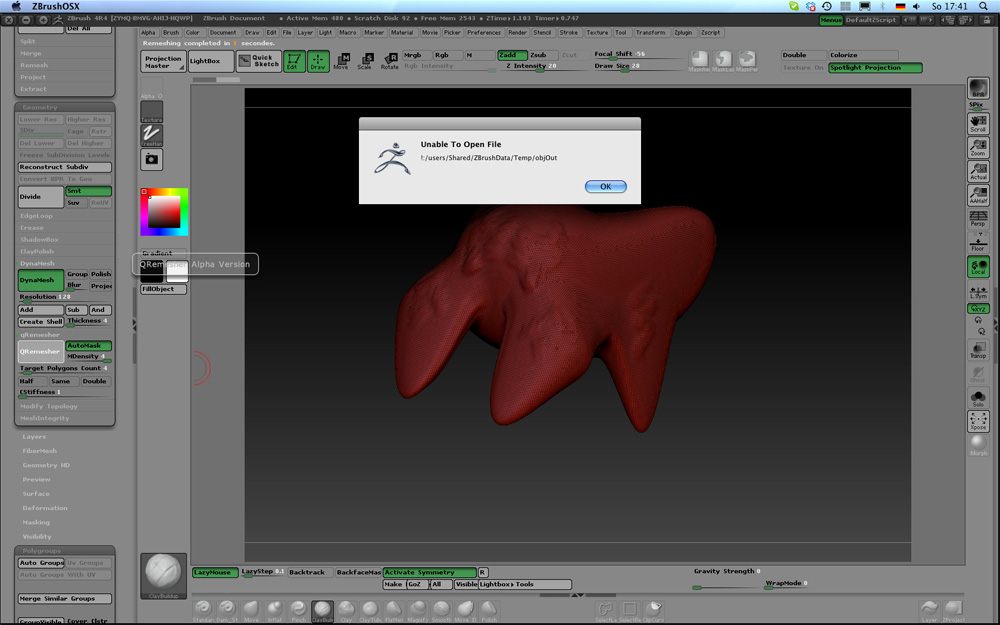This screenshot has width=1000, height=625.
Task: Expand the Preview subpalette
Action: click(x=36, y=480)
